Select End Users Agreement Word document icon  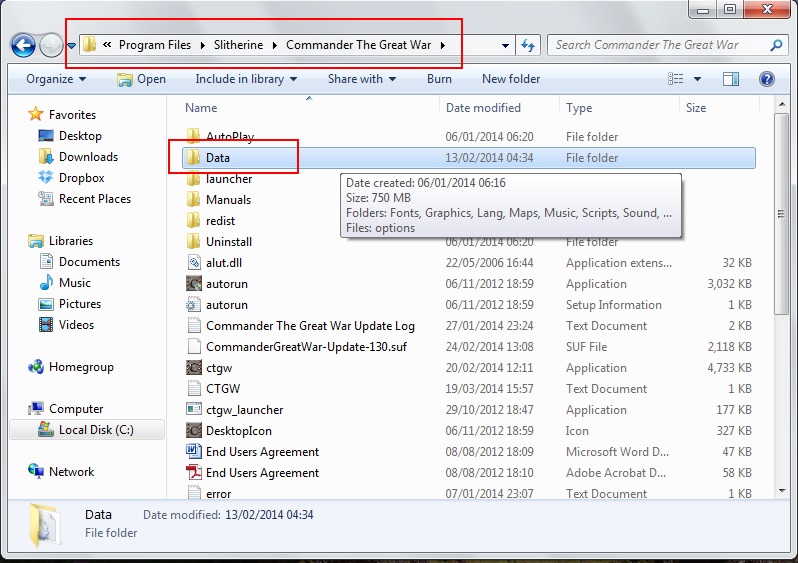click(193, 452)
